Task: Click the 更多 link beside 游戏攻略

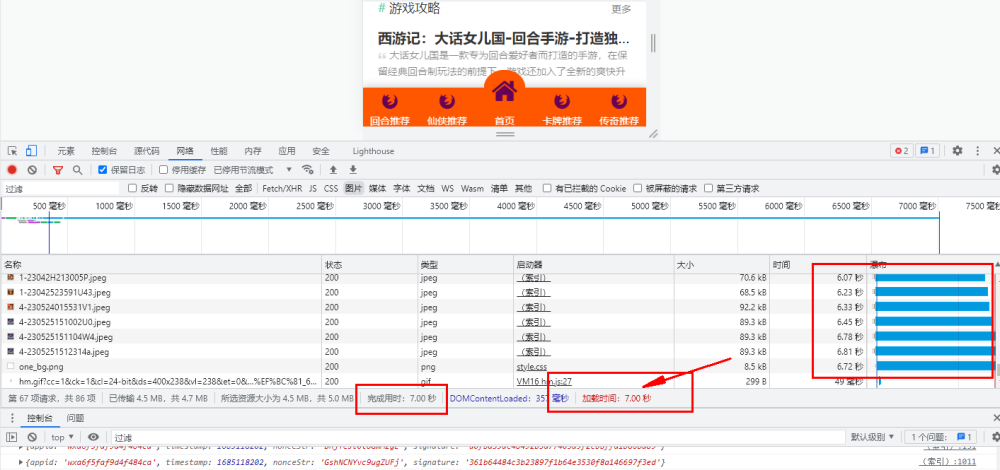Action: (x=621, y=9)
